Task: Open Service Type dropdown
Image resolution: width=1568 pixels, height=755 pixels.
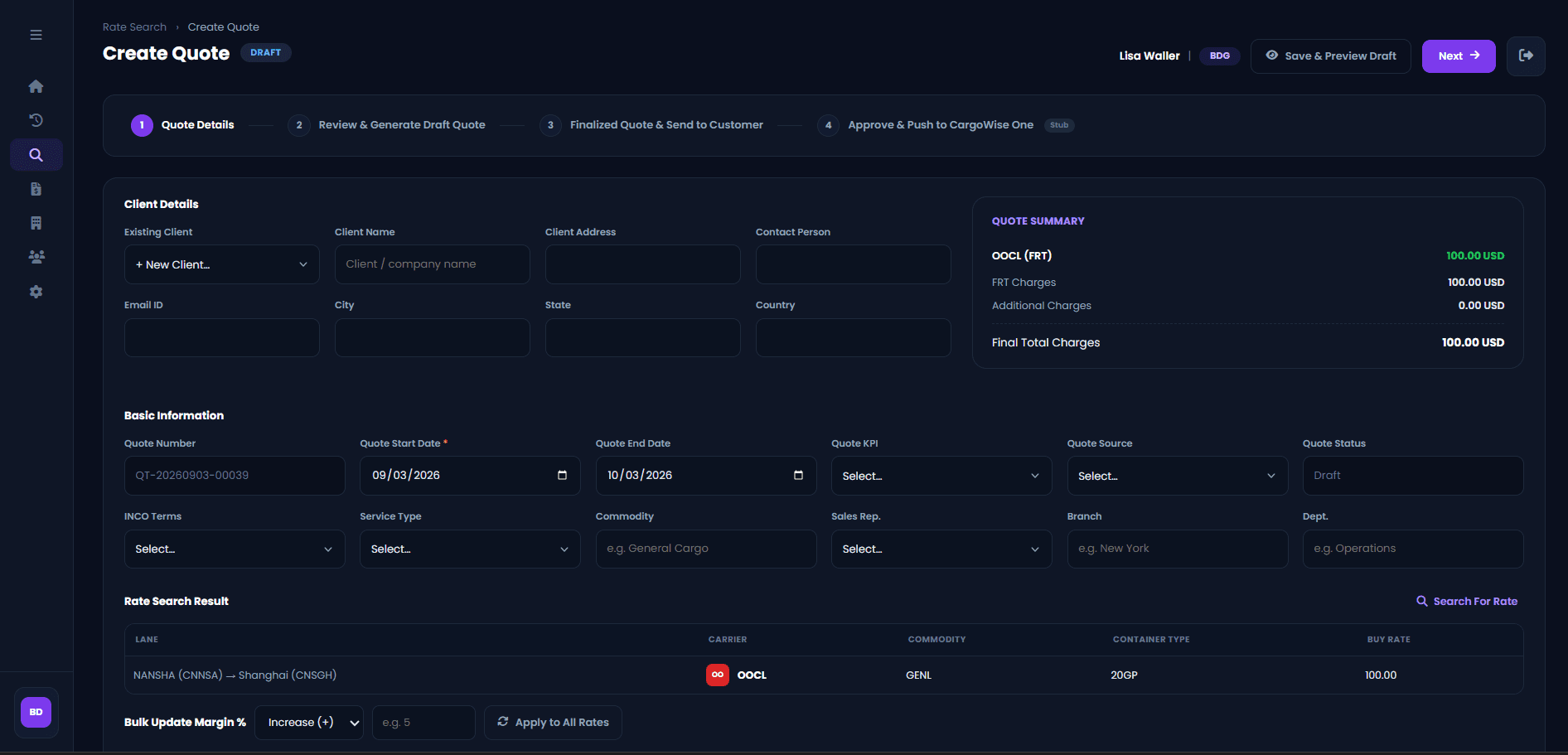Action: click(470, 549)
